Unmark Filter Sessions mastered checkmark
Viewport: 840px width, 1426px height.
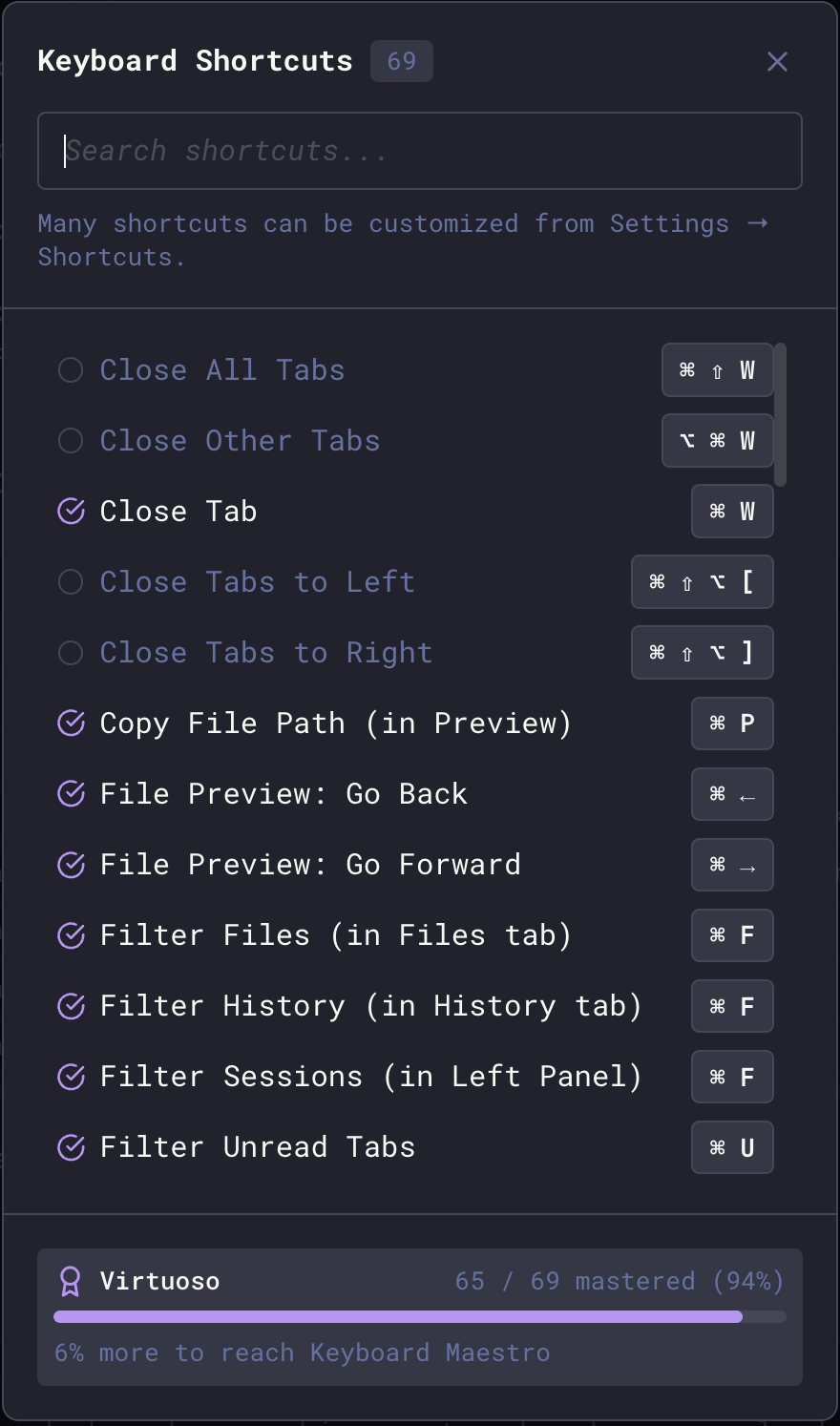[x=71, y=1077]
